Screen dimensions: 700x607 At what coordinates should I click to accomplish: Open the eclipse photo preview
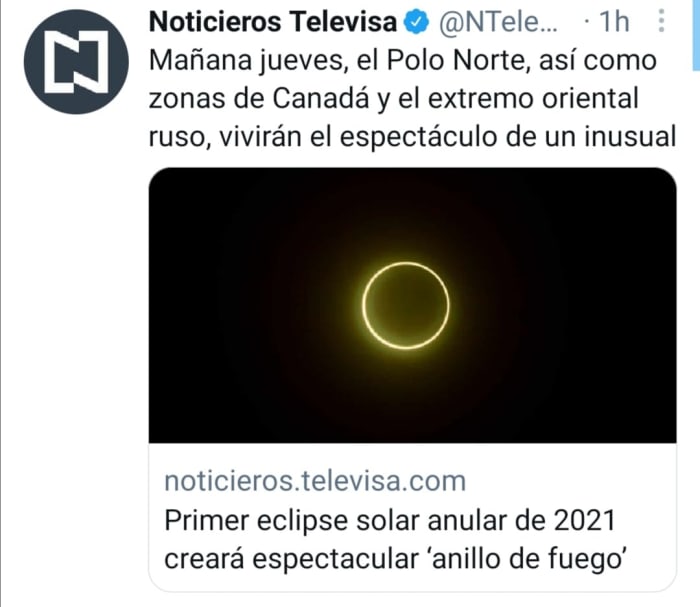coord(412,305)
